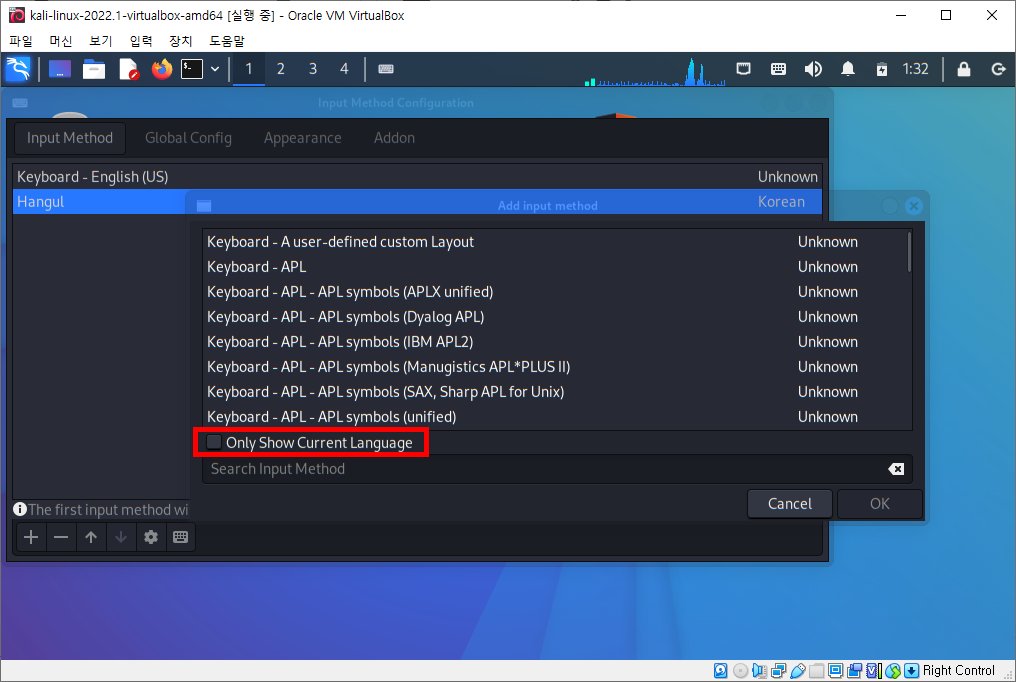Screen dimensions: 1016x682
Task: Configure input method with gear icon
Action: 151,537
